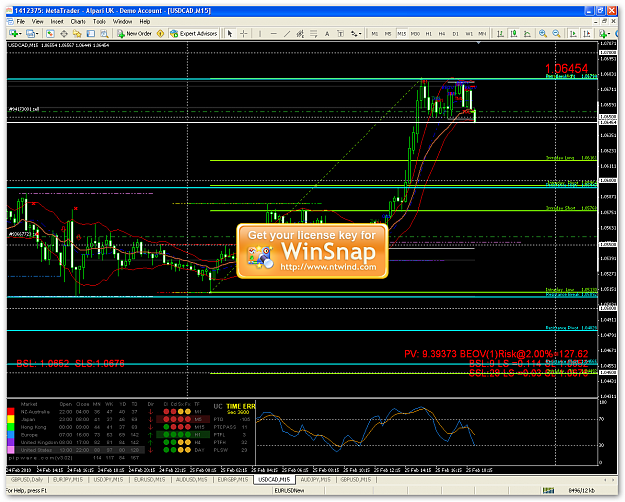Zoom out the chart
The height and width of the screenshot is (502, 625).
pyautogui.click(x=556, y=34)
